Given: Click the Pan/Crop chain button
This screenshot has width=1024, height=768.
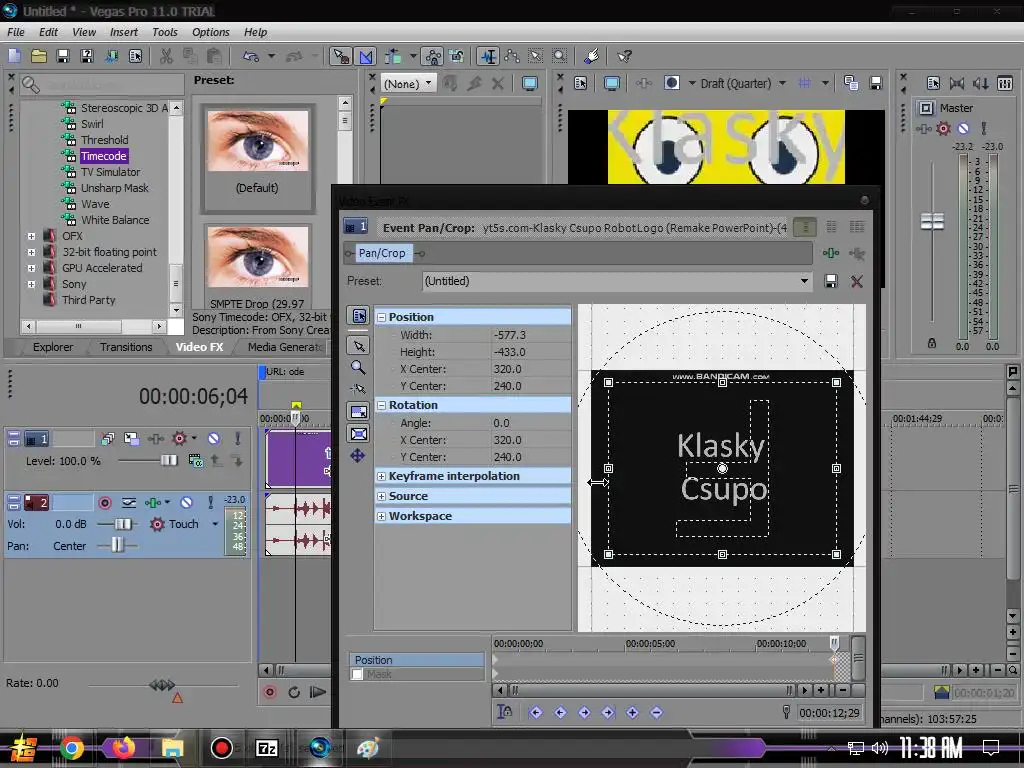Looking at the screenshot, I should tap(382, 253).
